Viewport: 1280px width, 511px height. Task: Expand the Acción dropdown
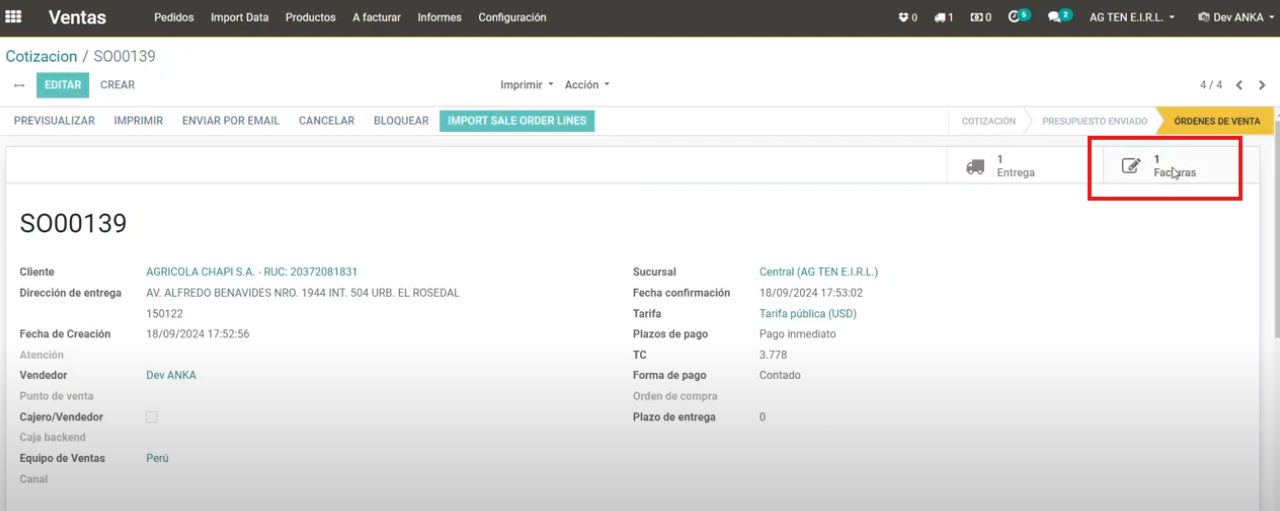coord(586,85)
